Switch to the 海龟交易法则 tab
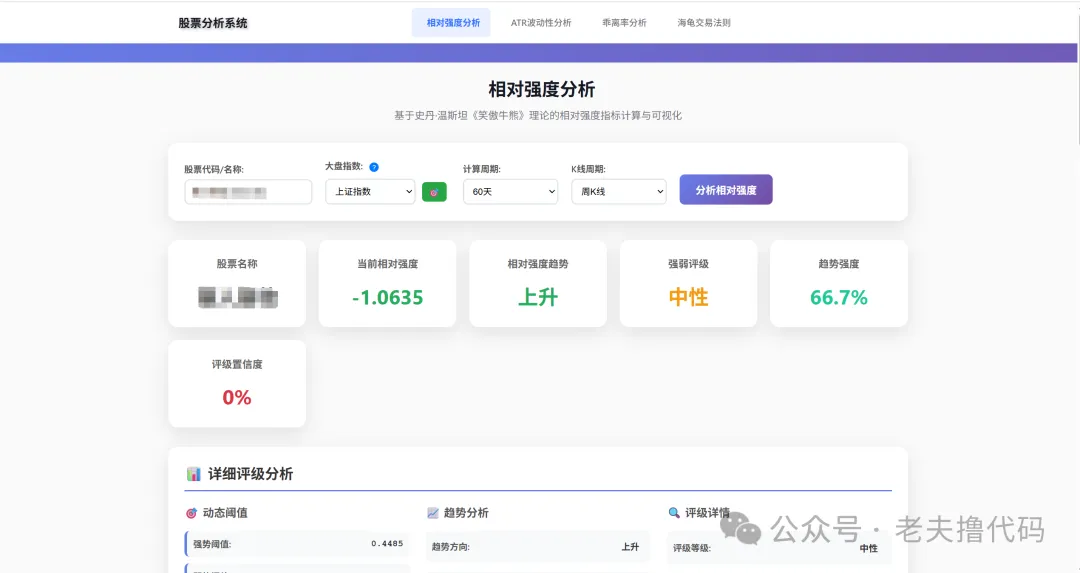The image size is (1080, 573). coord(704,23)
